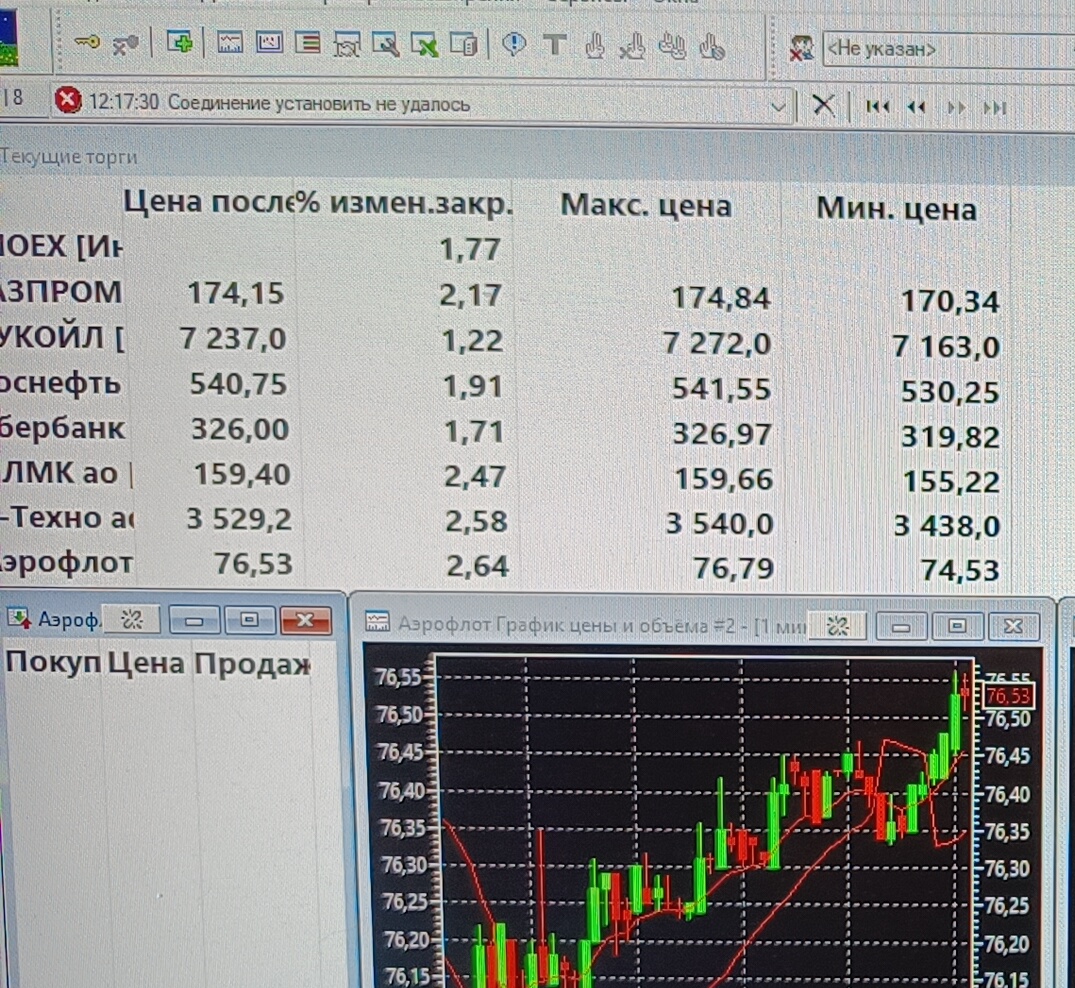This screenshot has width=1075, height=988.
Task: Click the double hands toolbar icon
Action: pyautogui.click(x=673, y=47)
